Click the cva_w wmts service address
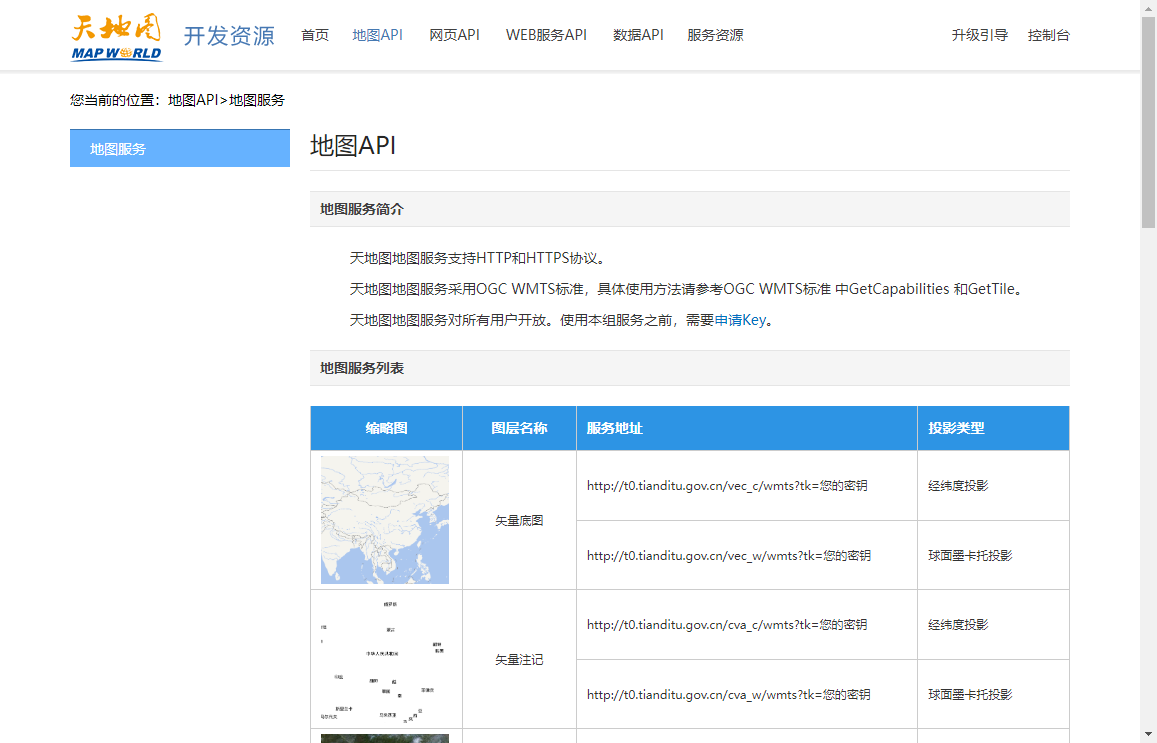The width and height of the screenshot is (1157, 743). pyautogui.click(x=728, y=694)
